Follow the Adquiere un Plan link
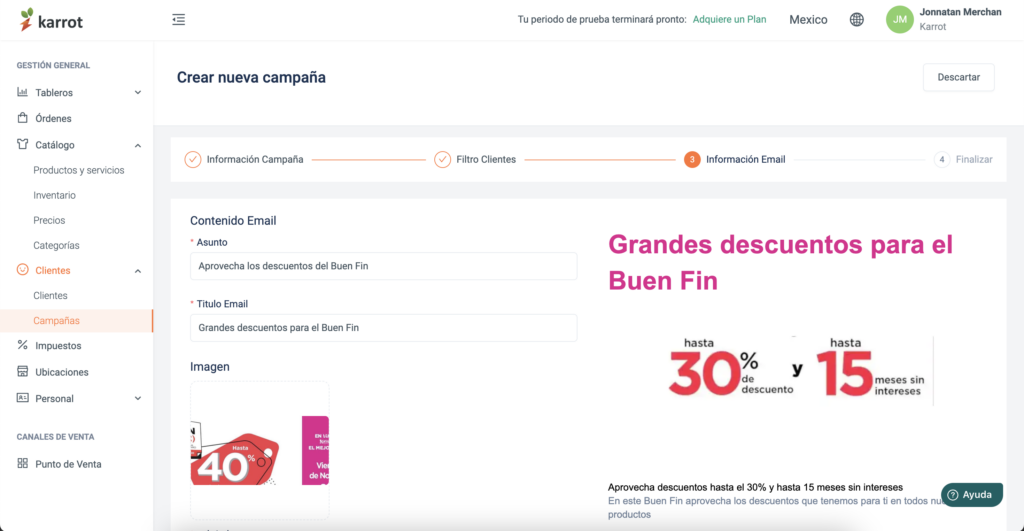The width and height of the screenshot is (1024, 531). (x=729, y=20)
